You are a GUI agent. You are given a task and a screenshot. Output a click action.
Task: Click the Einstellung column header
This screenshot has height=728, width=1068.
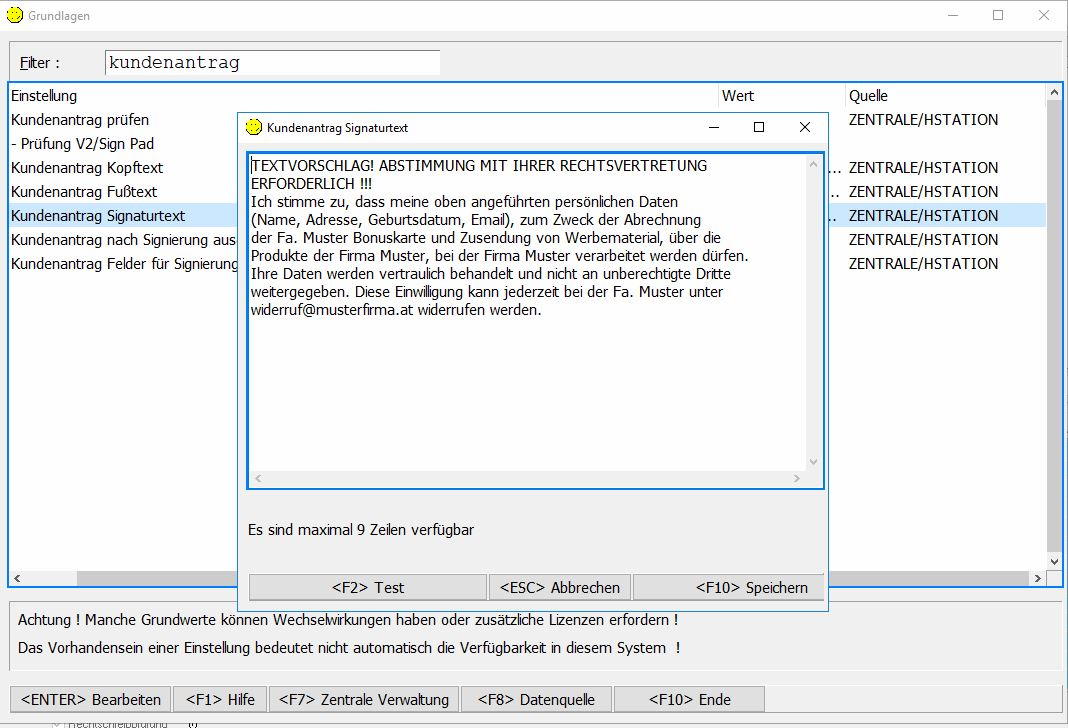pos(44,96)
